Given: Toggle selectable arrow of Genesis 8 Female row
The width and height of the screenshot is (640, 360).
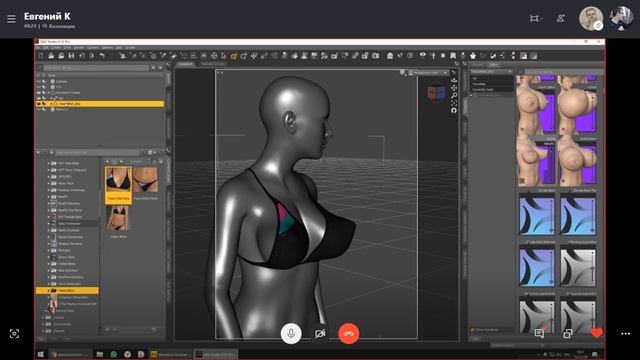Looking at the screenshot, I should click(44, 93).
